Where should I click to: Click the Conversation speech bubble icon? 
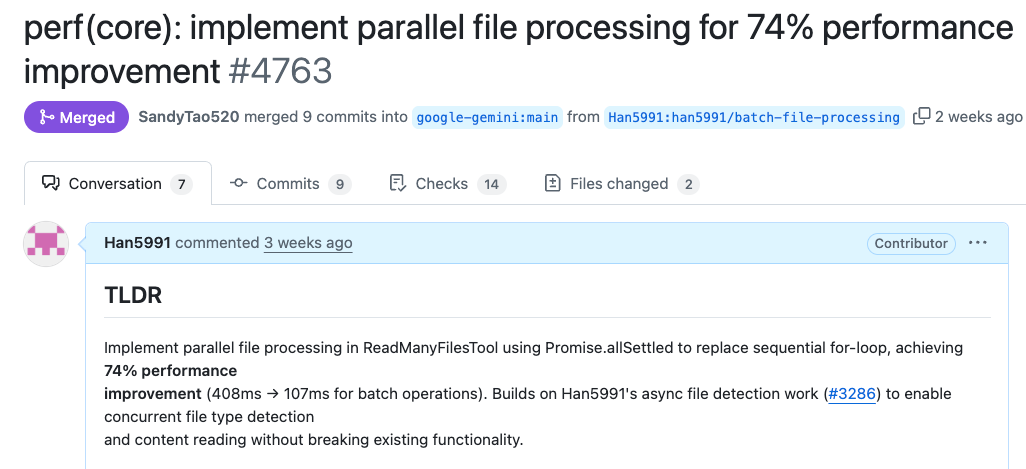(x=50, y=183)
